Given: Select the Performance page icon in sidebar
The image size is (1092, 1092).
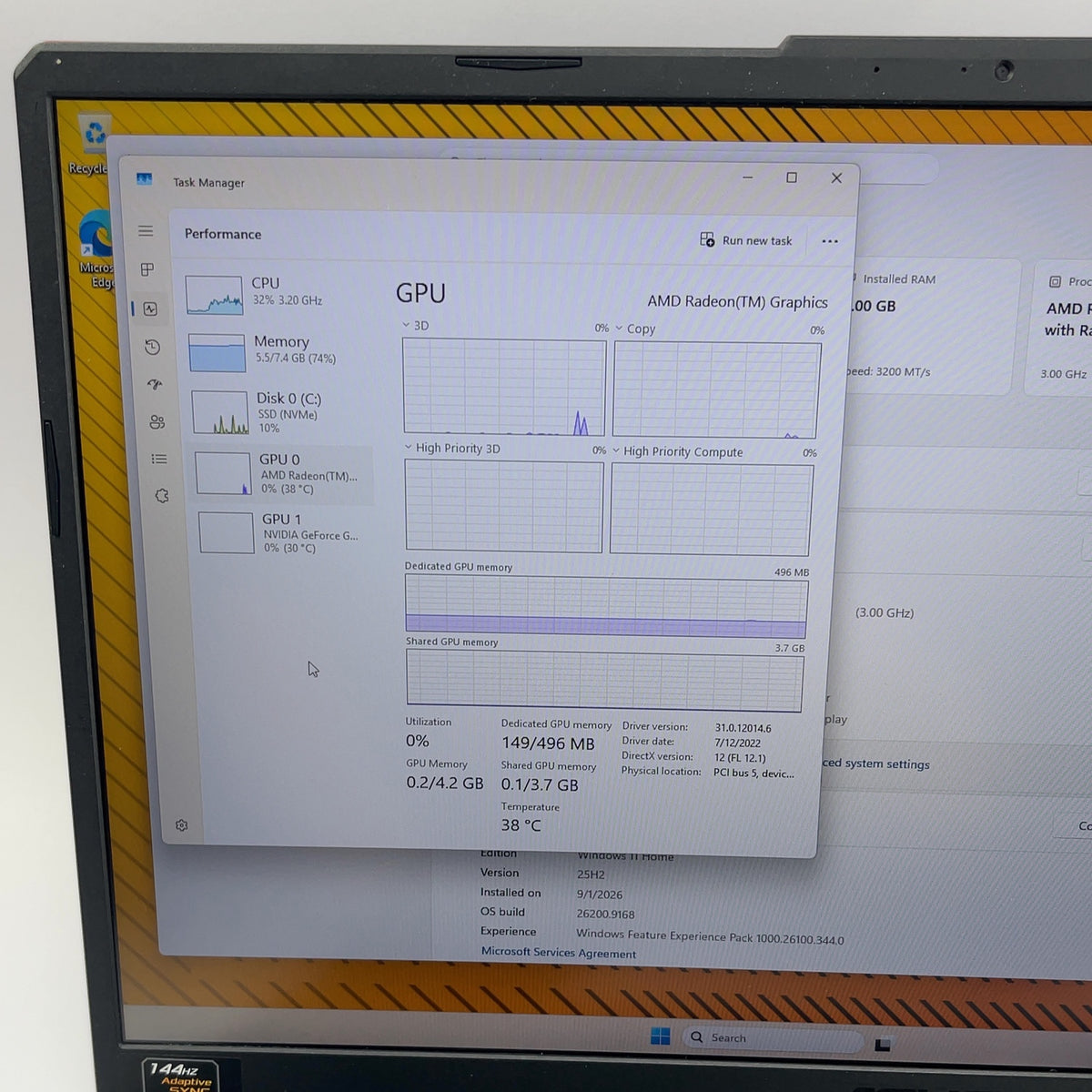Looking at the screenshot, I should pyautogui.click(x=150, y=308).
